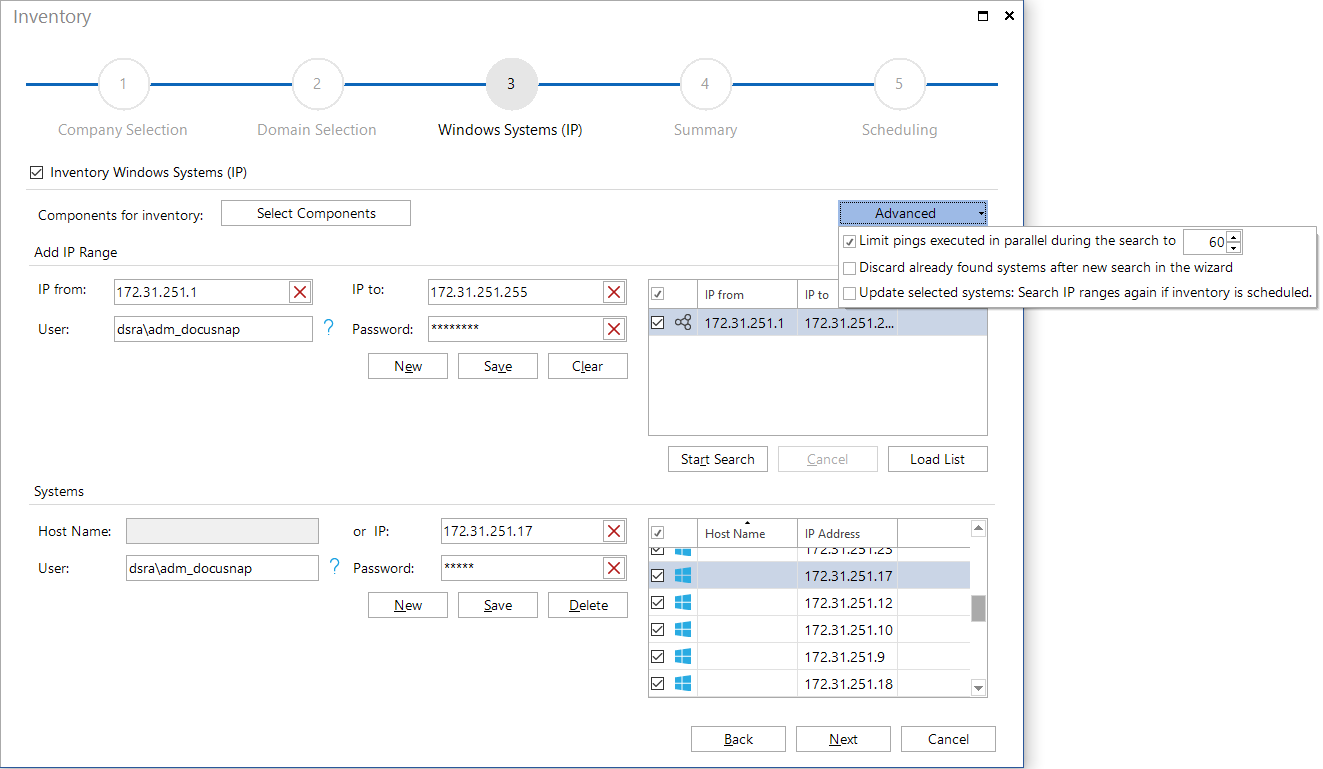Cancel the Inventory wizard
The width and height of the screenshot is (1323, 769).
tap(948, 739)
